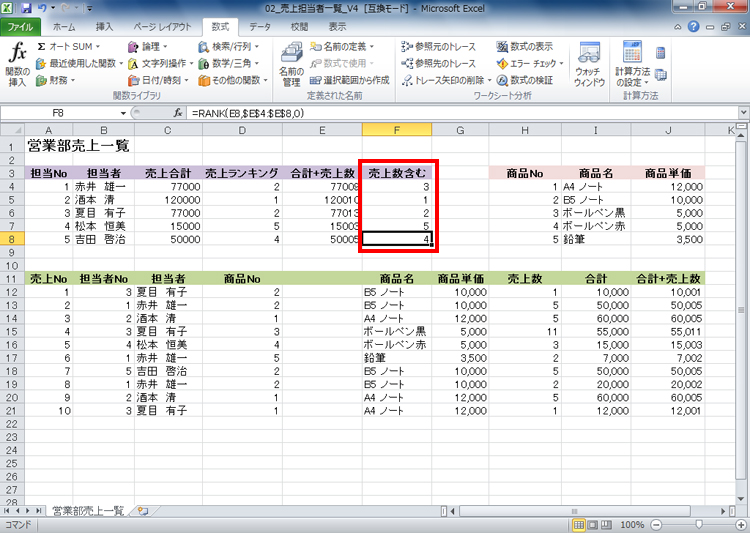This screenshot has width=750, height=533.
Task: Click the zoom out minus button
Action: tap(657, 525)
